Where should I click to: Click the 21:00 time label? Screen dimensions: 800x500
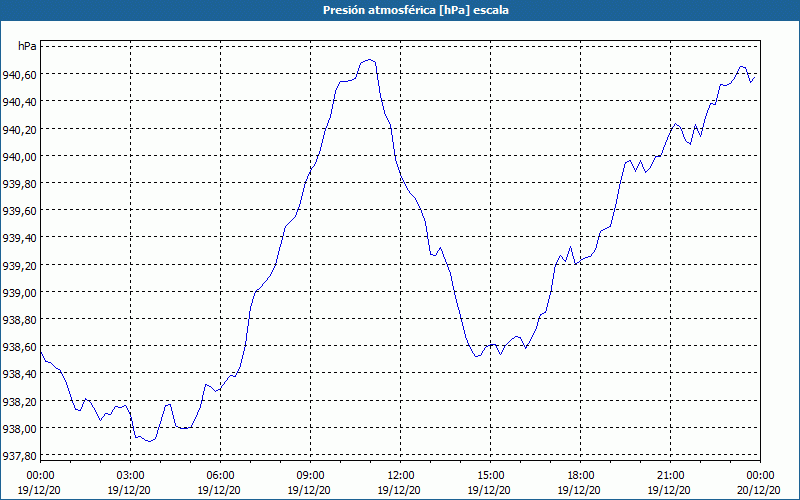pos(670,476)
